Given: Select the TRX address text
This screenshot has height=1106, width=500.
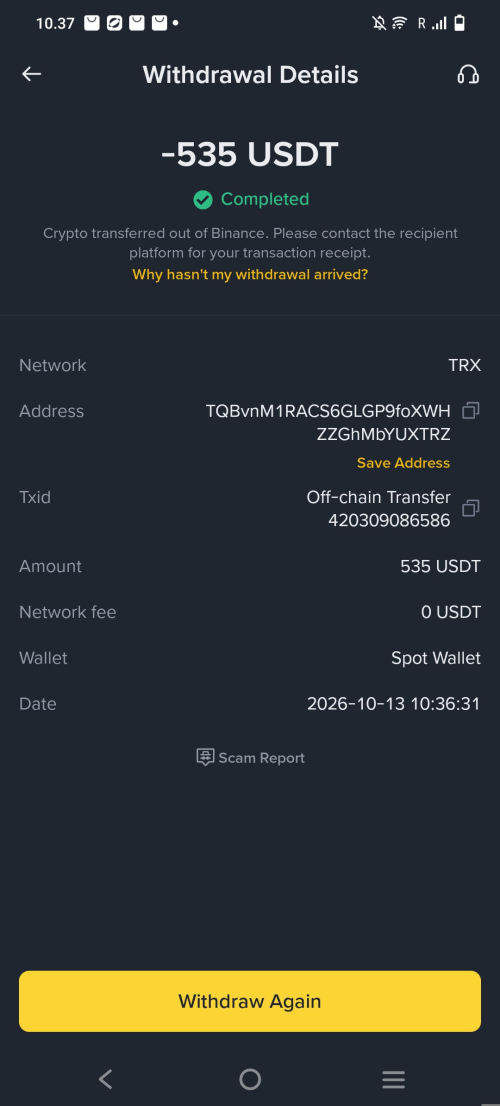Looking at the screenshot, I should (328, 423).
